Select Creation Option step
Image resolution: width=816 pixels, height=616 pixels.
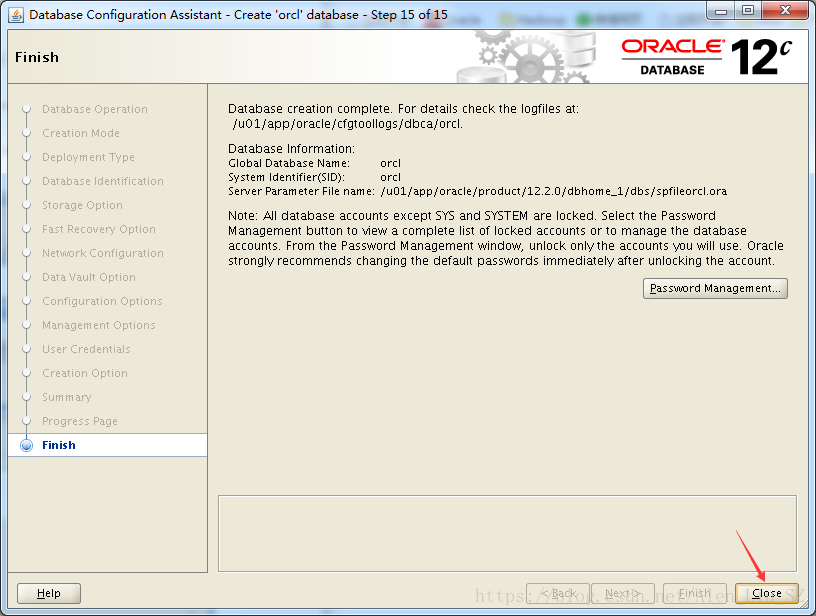point(84,373)
